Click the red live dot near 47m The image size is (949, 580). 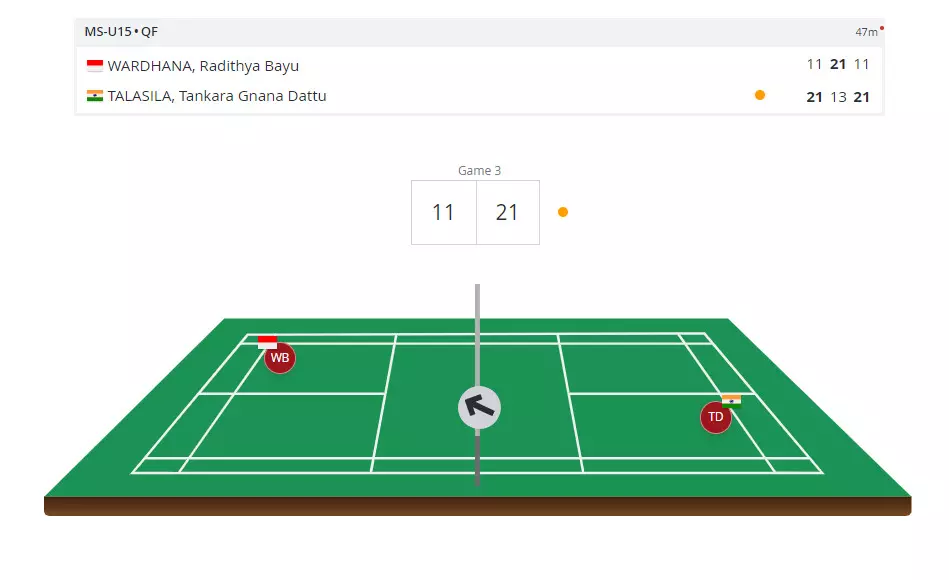(882, 28)
